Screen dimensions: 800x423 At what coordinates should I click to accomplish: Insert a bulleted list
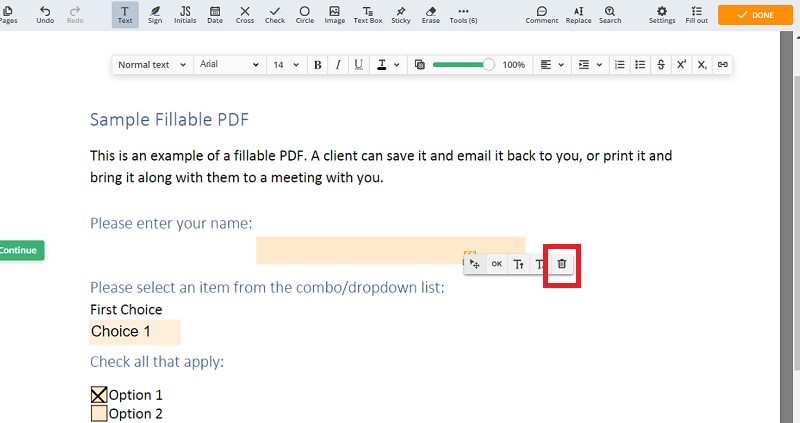(640, 65)
